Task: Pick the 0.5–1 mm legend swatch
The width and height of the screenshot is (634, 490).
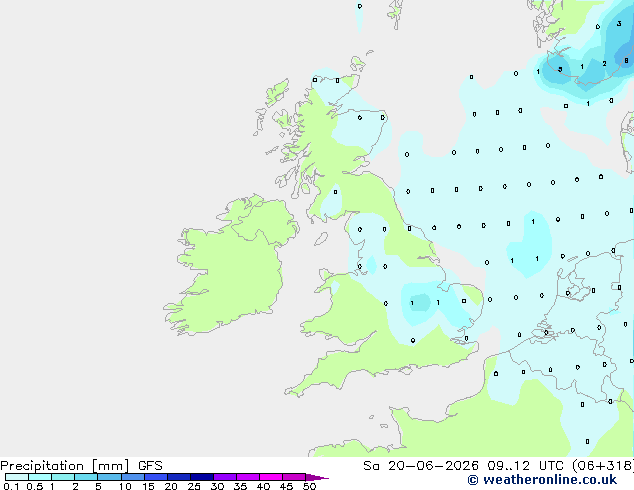Action: click(40, 477)
